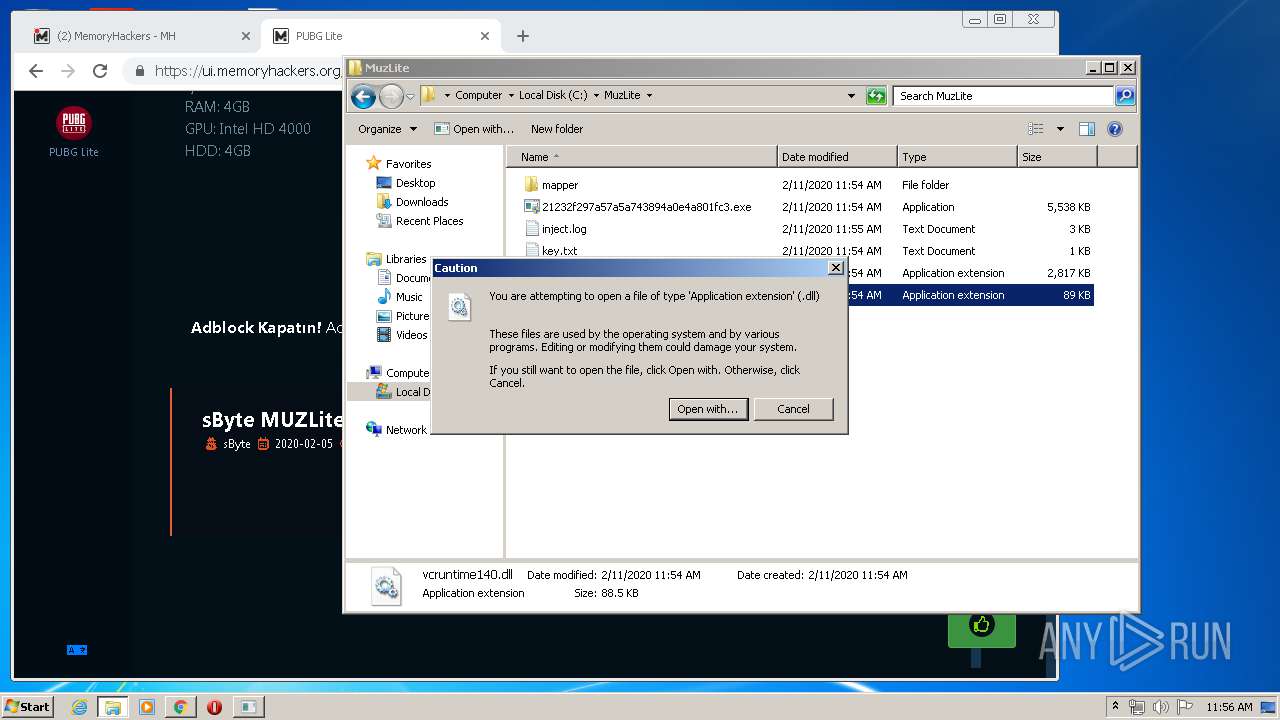Screen dimensions: 1280x720
Task: Click Downloads in the navigation pane
Action: click(x=421, y=202)
